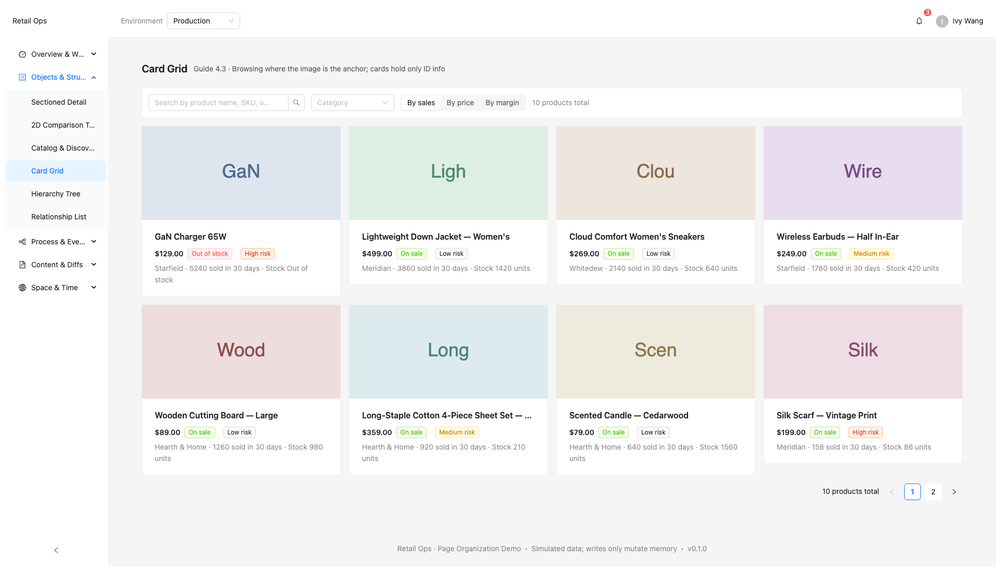Open the GaN product image thumbnail
The width and height of the screenshot is (1000, 571).
point(241,173)
